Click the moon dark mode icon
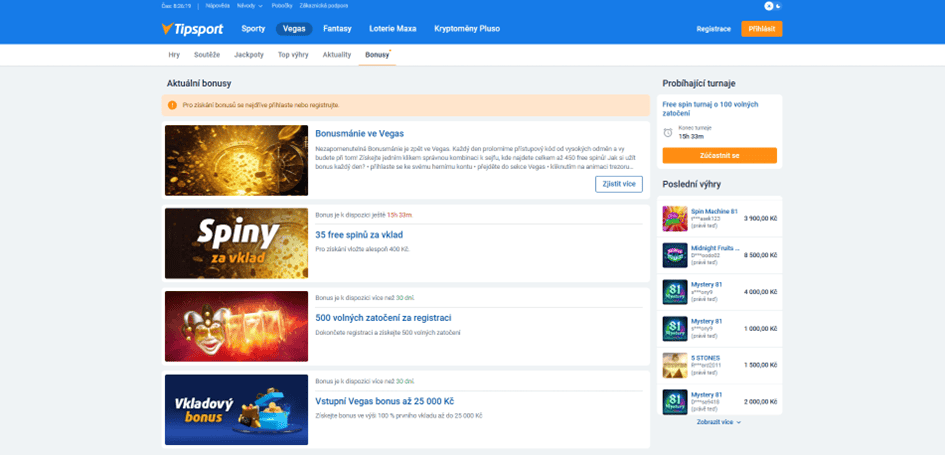This screenshot has height=455, width=945. coord(778,6)
